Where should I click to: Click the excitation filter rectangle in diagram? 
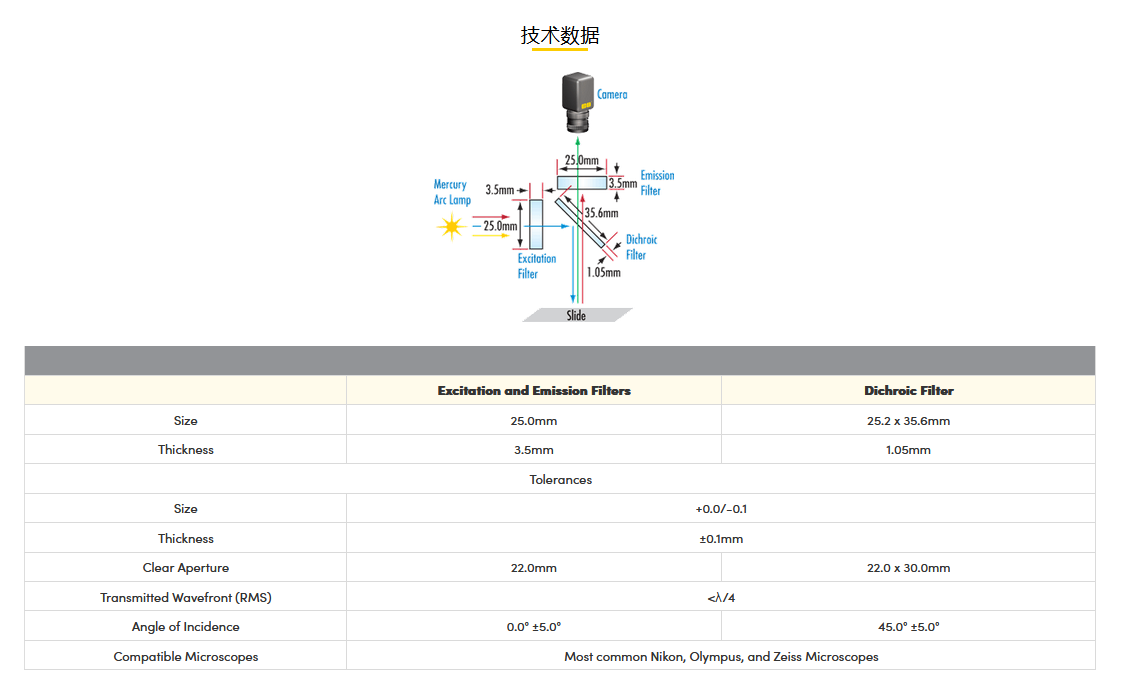[535, 224]
